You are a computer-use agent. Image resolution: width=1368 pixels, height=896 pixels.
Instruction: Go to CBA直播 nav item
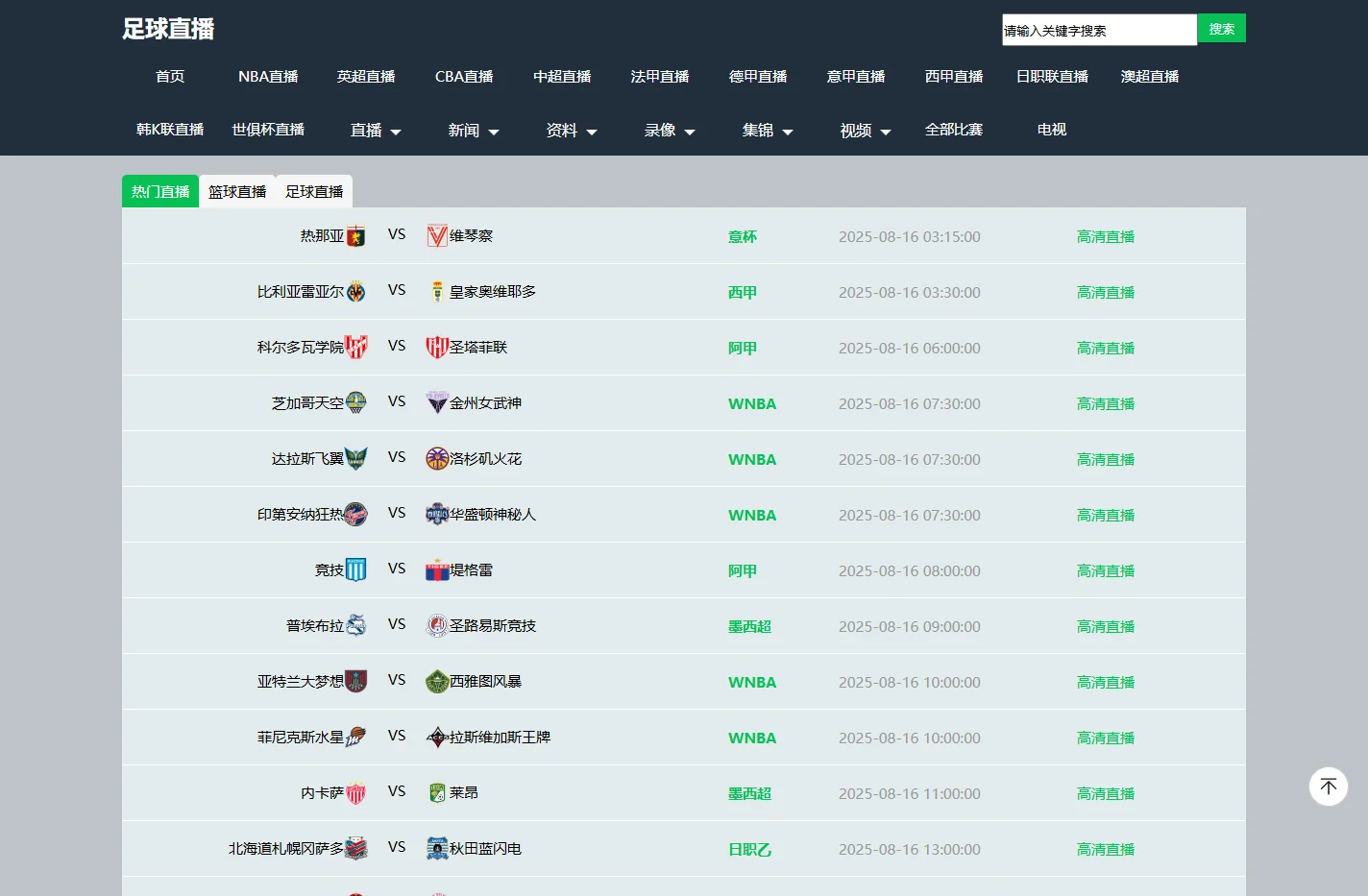coord(464,76)
